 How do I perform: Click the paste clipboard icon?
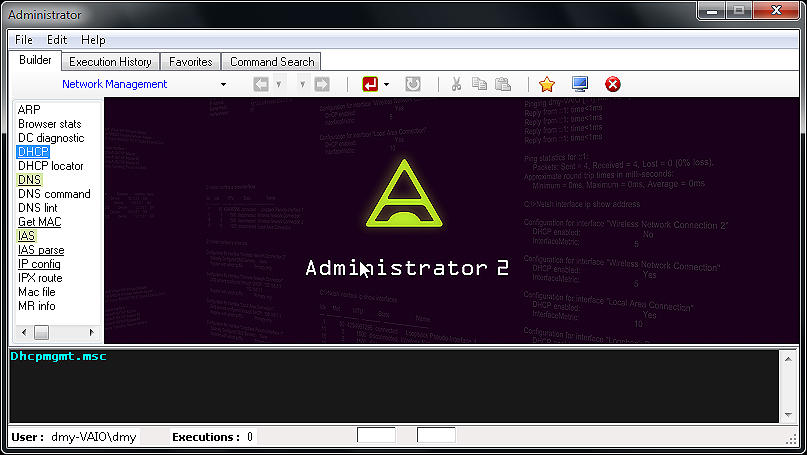pos(503,84)
